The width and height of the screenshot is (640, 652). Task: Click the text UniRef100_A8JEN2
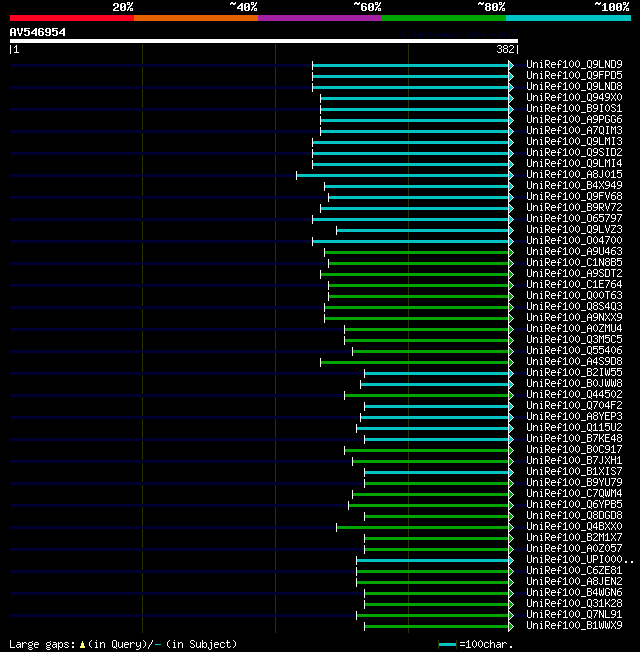574,582
